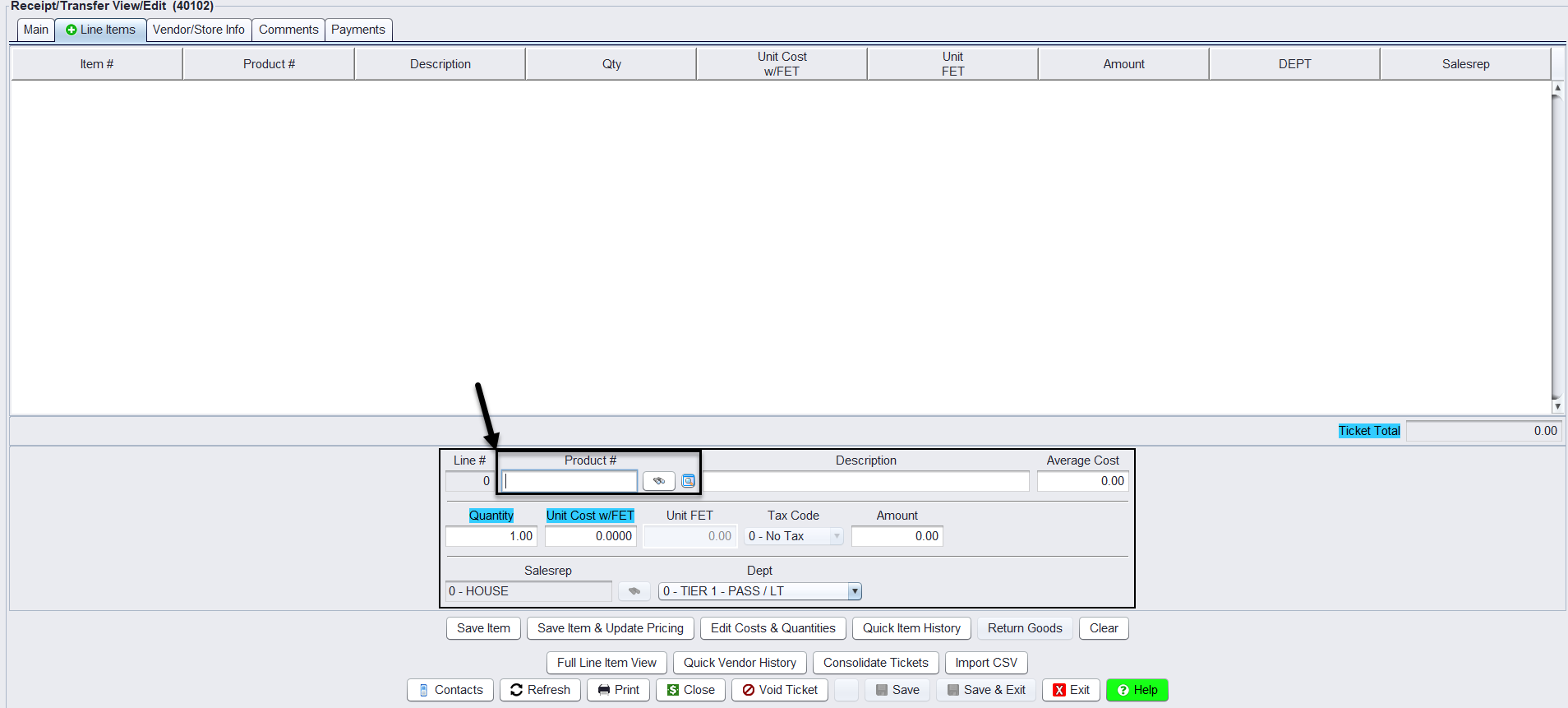Click the Void Ticket button
The image size is (1568, 708).
tap(780, 690)
